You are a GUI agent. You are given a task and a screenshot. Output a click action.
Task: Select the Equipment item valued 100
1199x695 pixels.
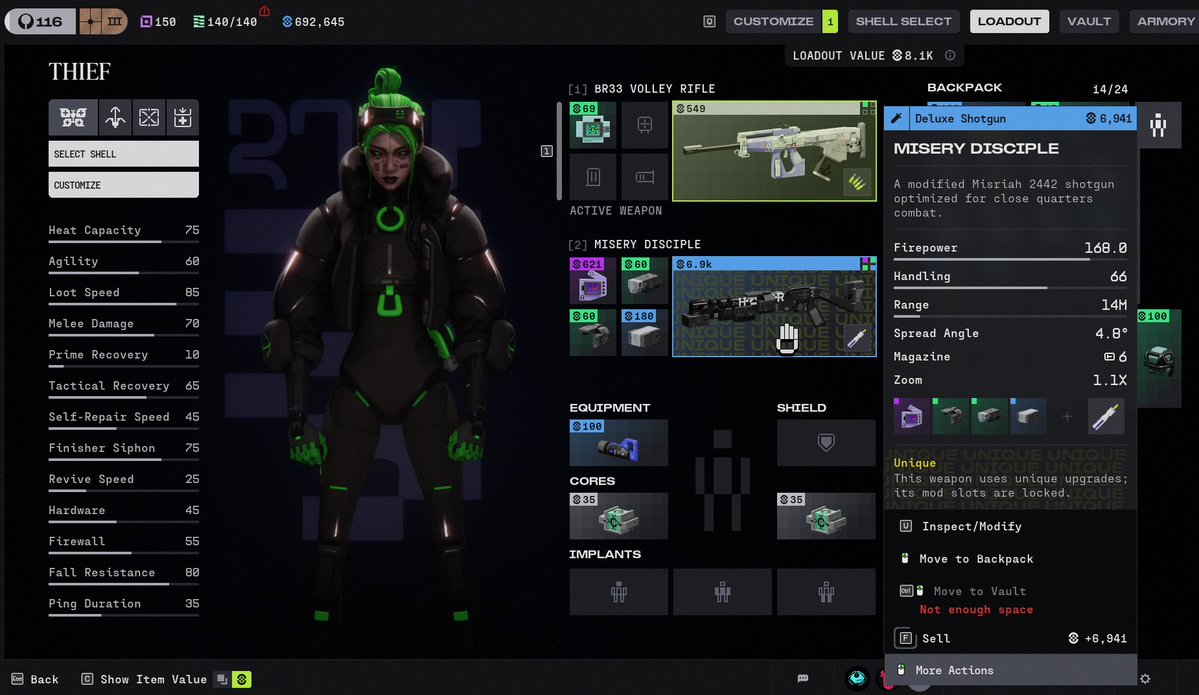pos(619,443)
